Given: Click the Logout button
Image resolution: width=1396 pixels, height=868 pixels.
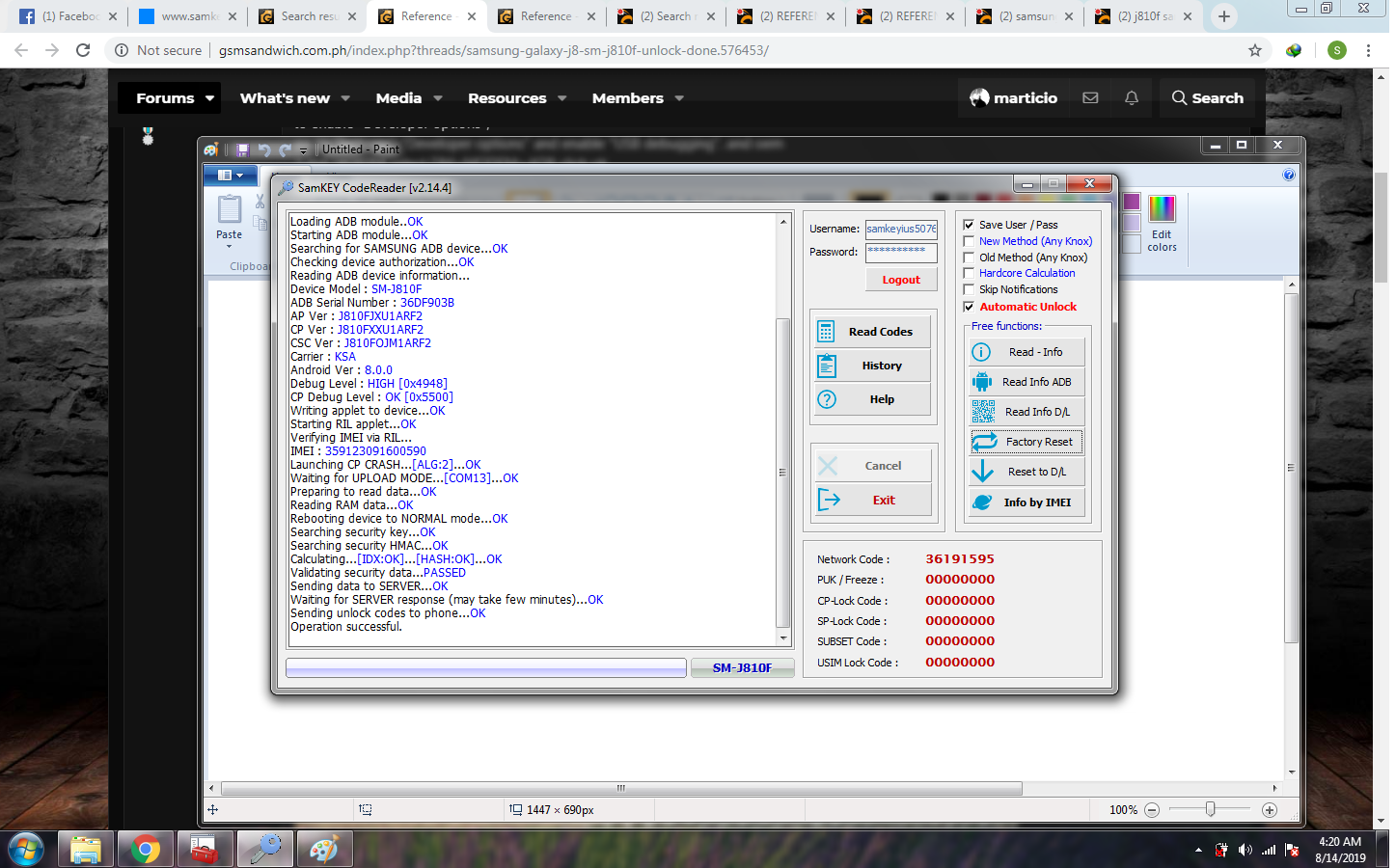Looking at the screenshot, I should pos(901,280).
